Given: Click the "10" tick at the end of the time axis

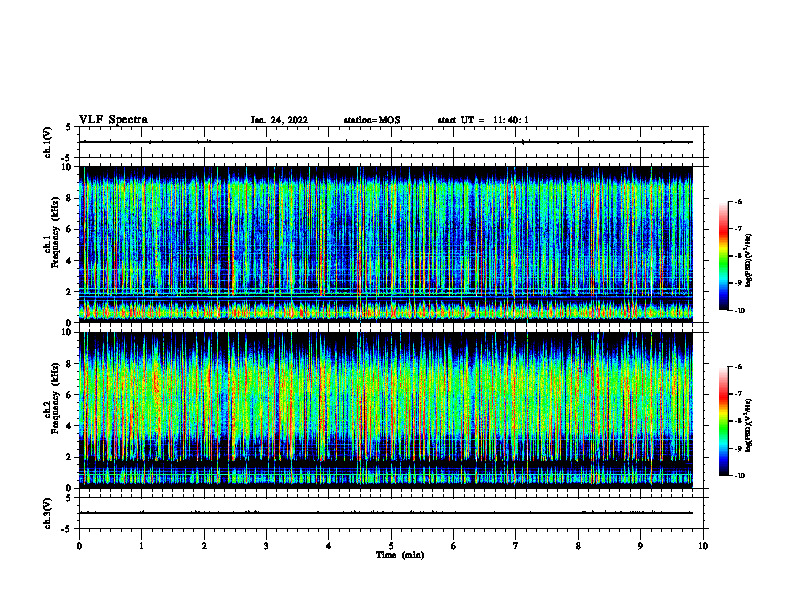Looking at the screenshot, I should click(x=703, y=546).
